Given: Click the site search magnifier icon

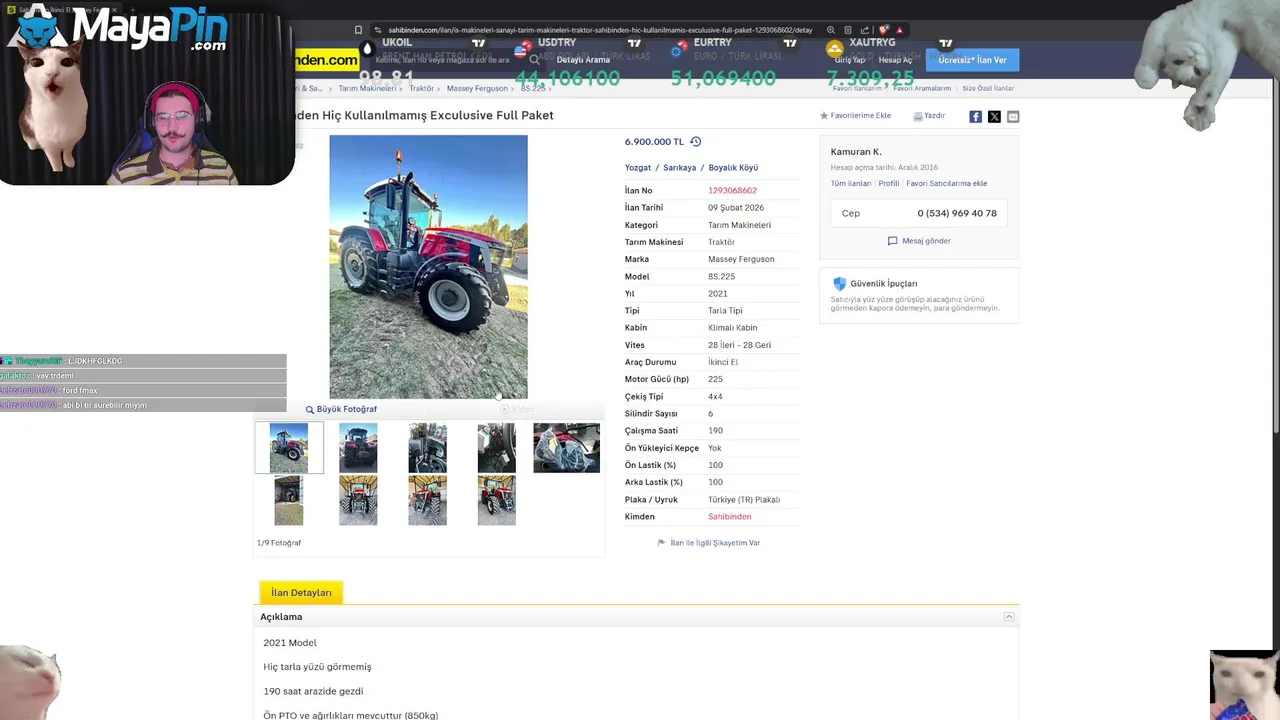Looking at the screenshot, I should (x=535, y=60).
